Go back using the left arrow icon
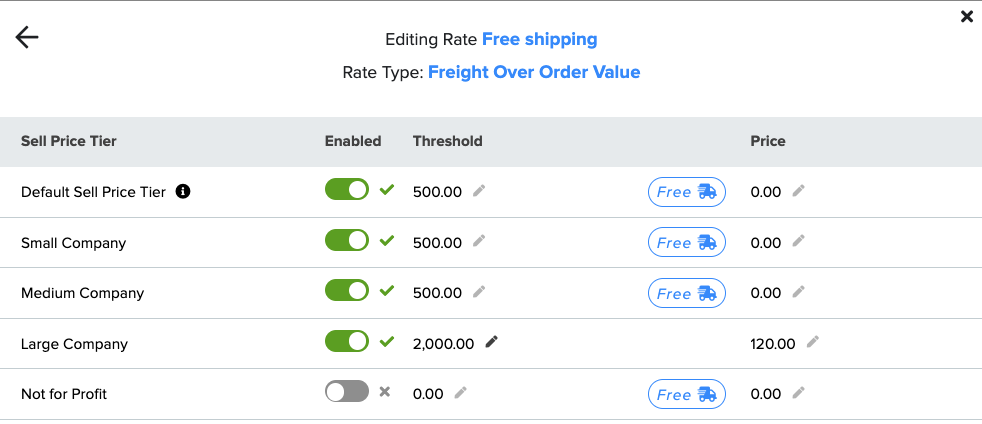982x424 pixels. point(27,38)
